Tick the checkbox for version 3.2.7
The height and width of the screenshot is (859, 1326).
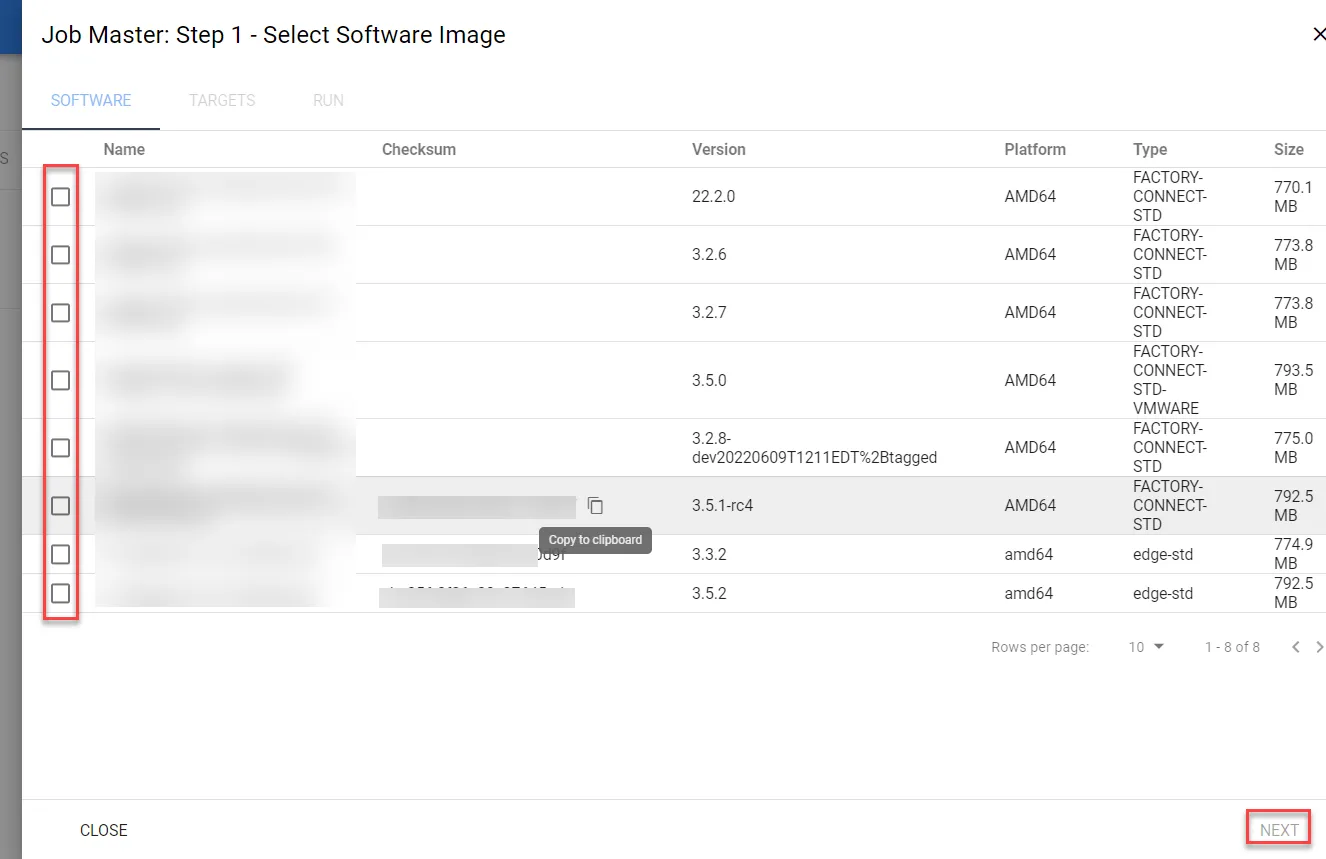click(x=61, y=313)
